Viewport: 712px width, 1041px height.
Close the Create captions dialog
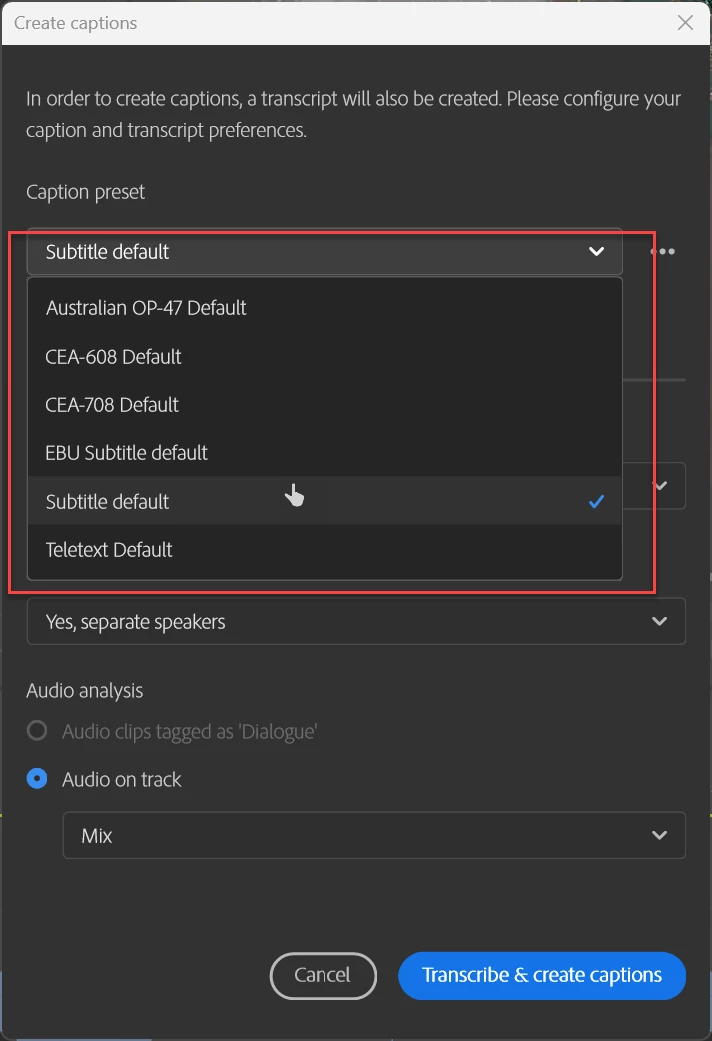click(x=685, y=23)
